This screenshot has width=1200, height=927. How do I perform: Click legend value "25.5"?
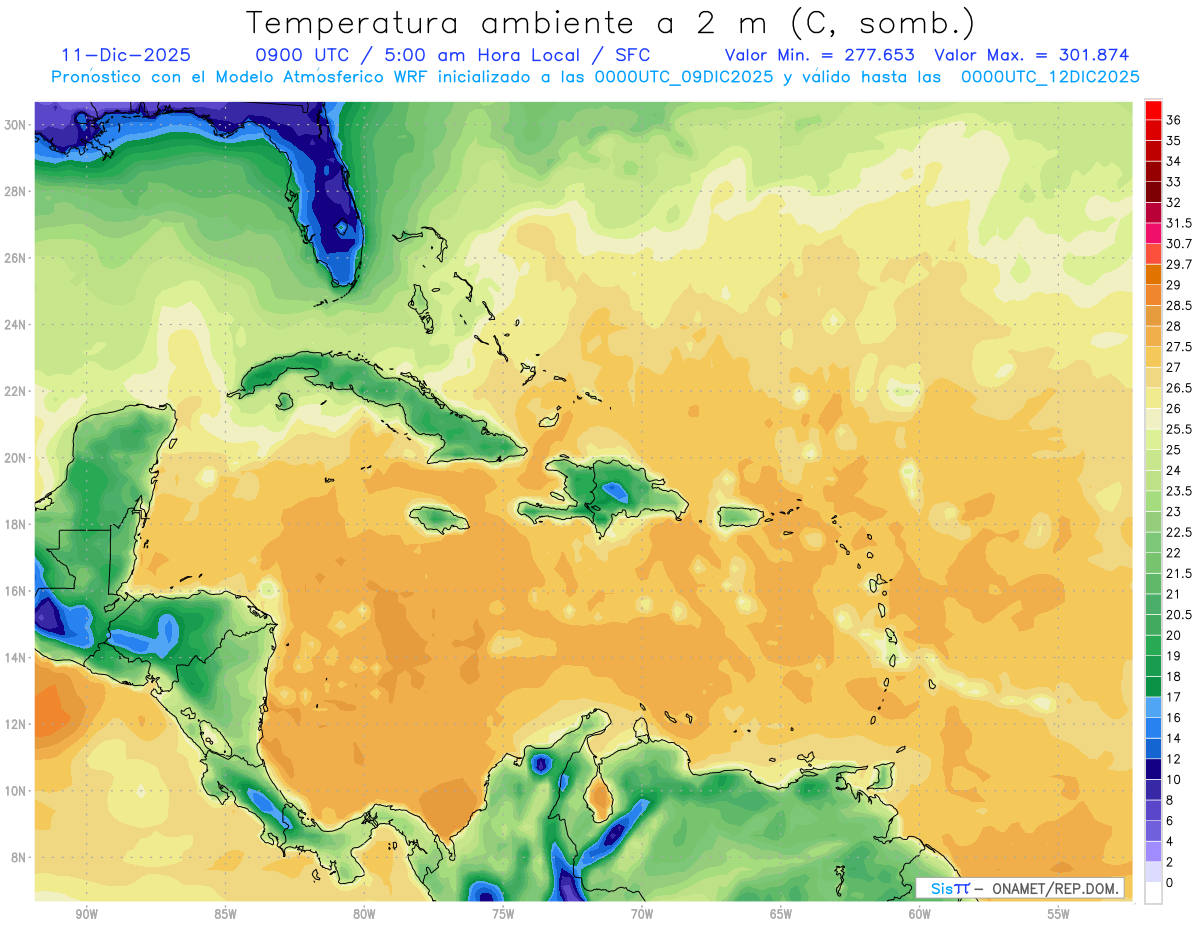(x=1179, y=429)
